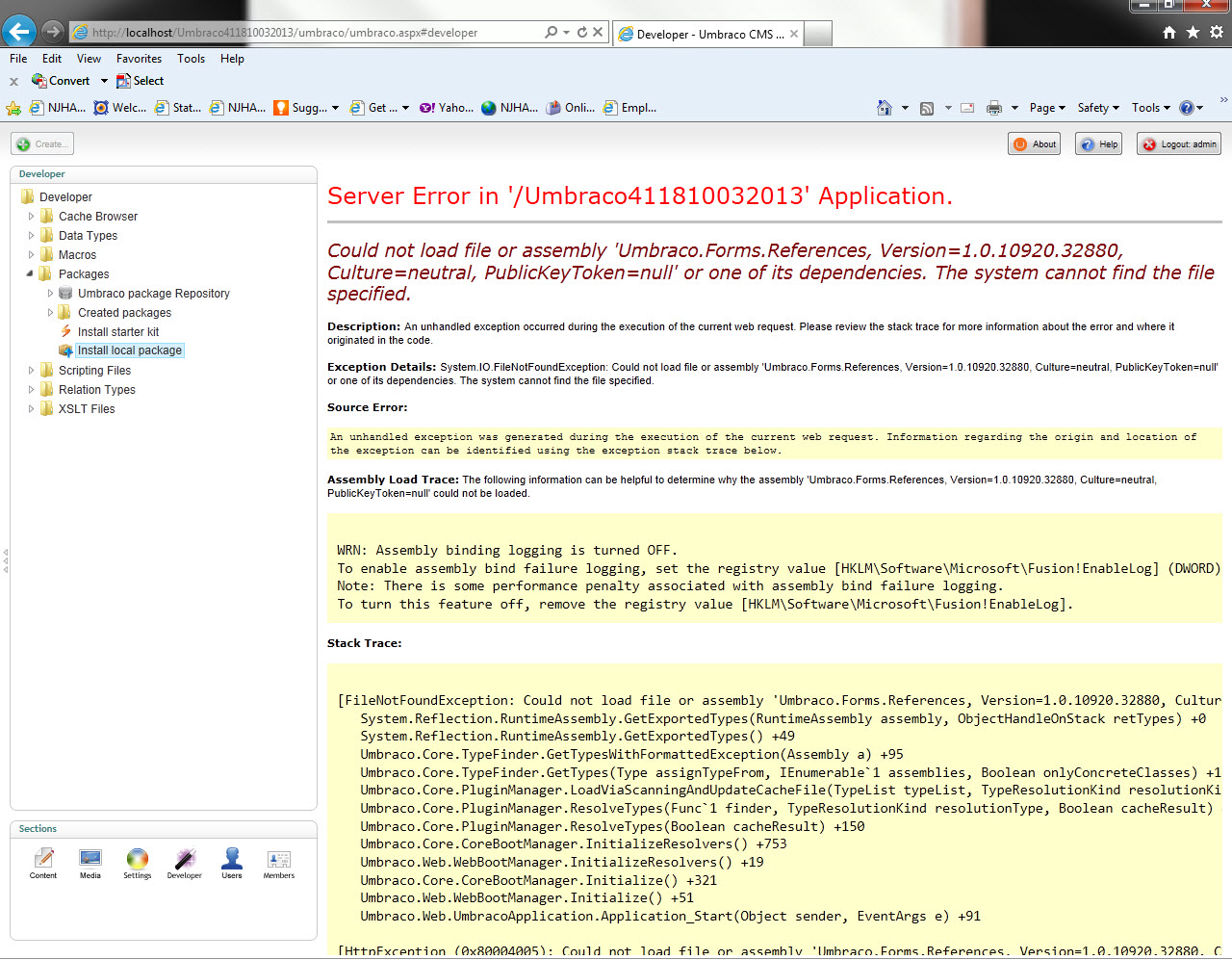Open the command bar Tools dropdown

click(1151, 108)
